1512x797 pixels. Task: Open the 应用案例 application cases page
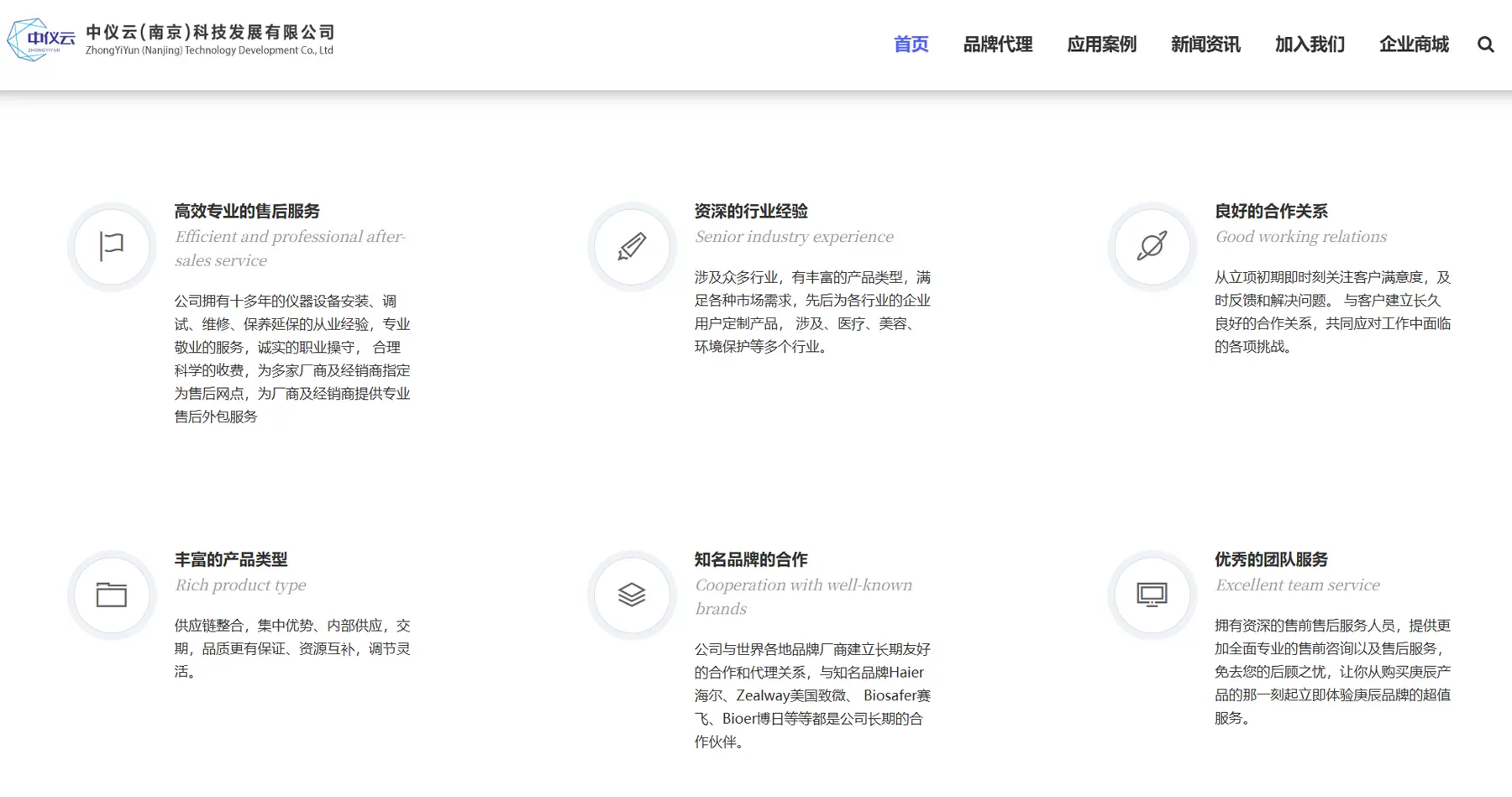pyautogui.click(x=1102, y=45)
